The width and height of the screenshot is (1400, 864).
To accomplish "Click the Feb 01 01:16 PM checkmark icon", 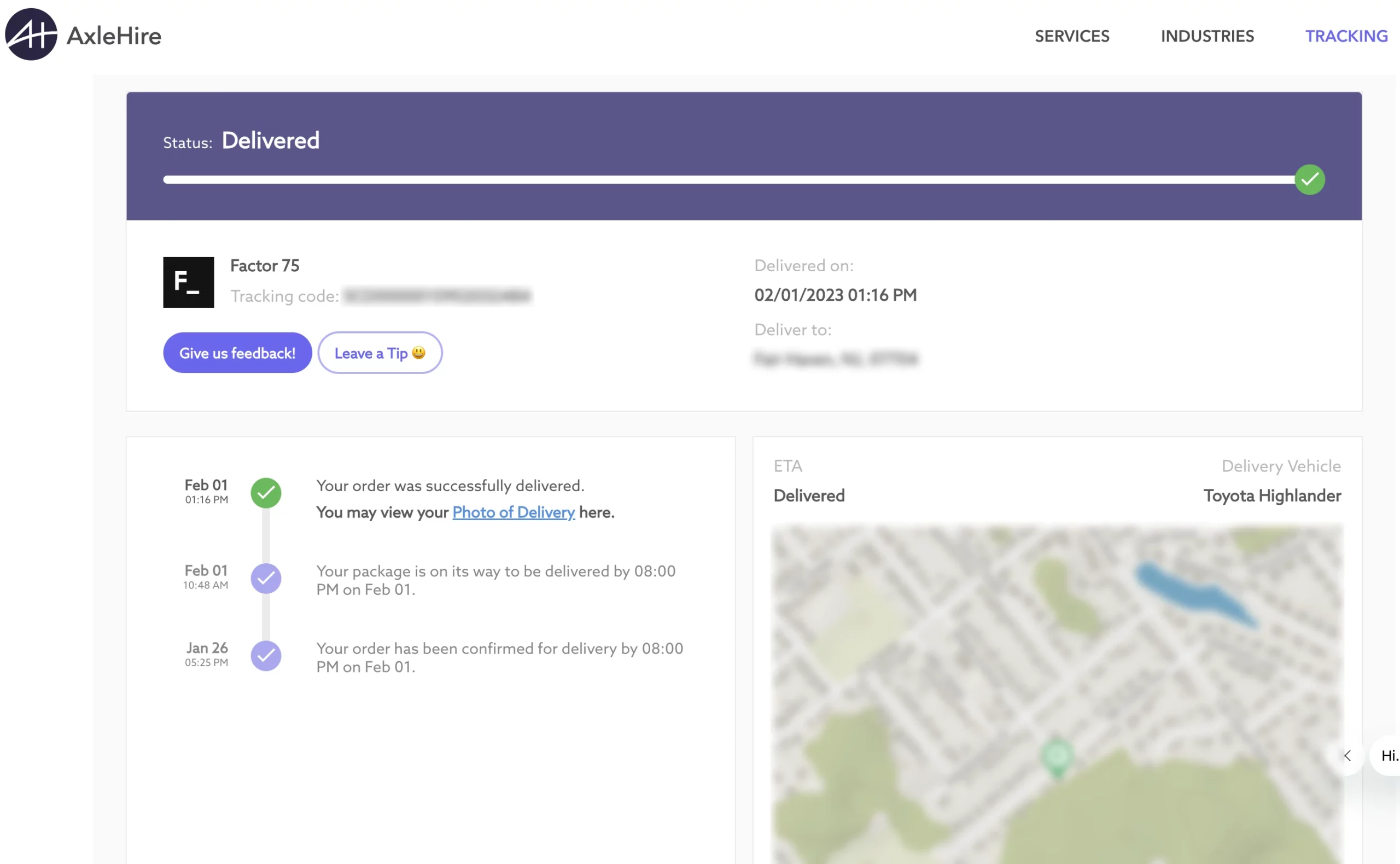I will [x=265, y=491].
